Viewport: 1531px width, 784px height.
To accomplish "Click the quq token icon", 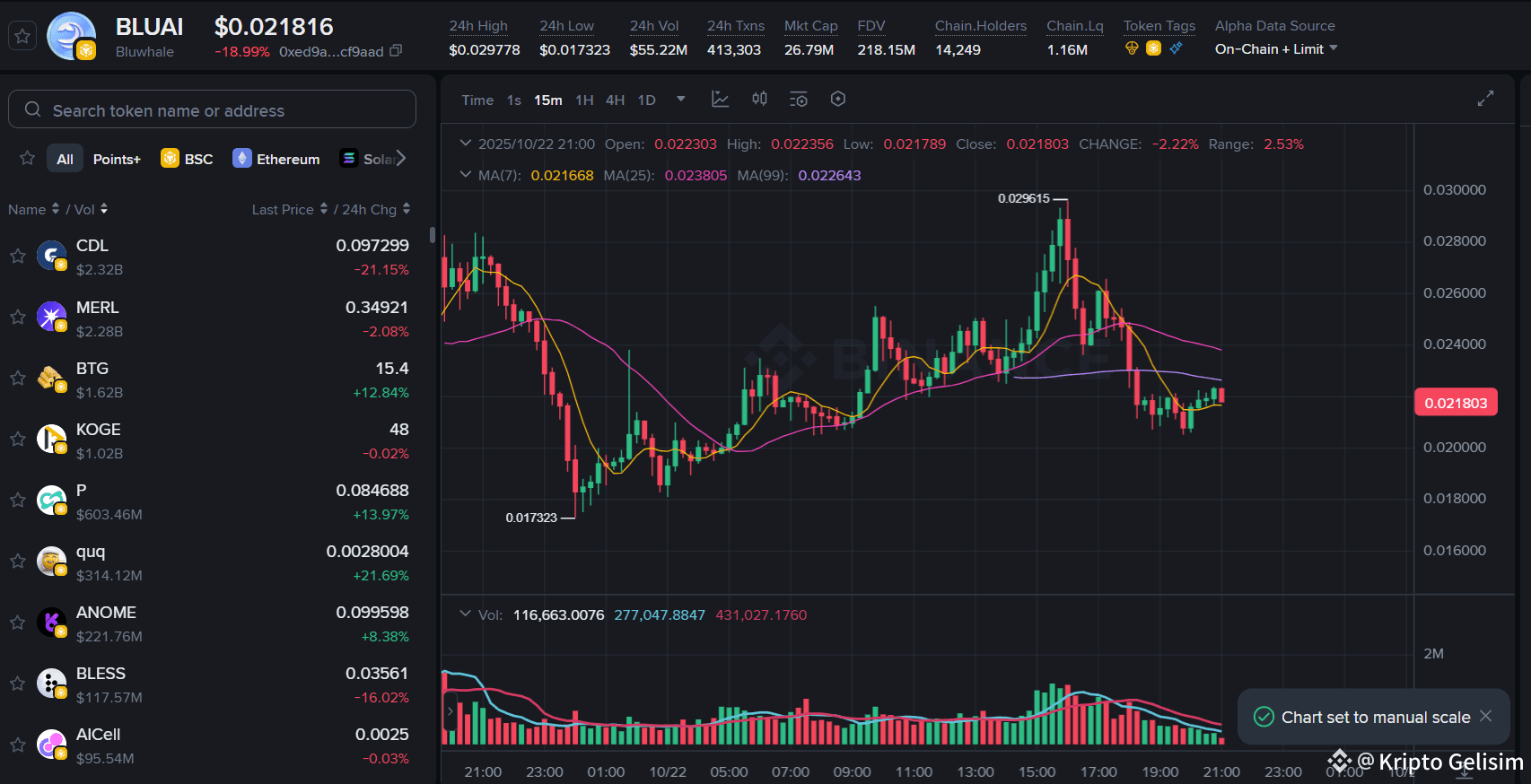I will [51, 561].
